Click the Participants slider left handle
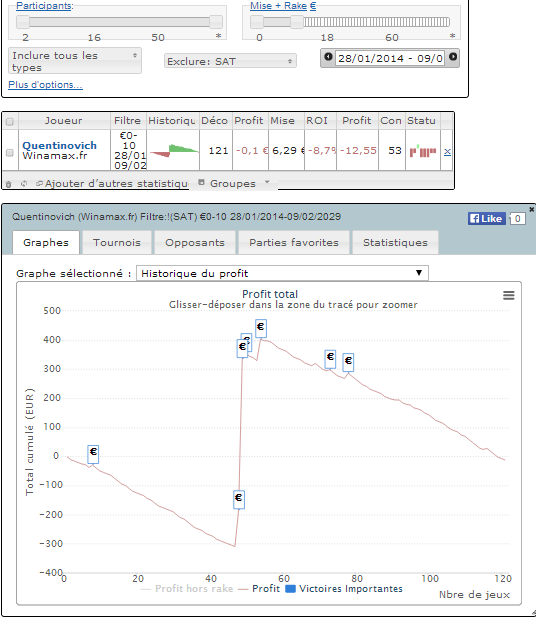 pyautogui.click(x=23, y=22)
